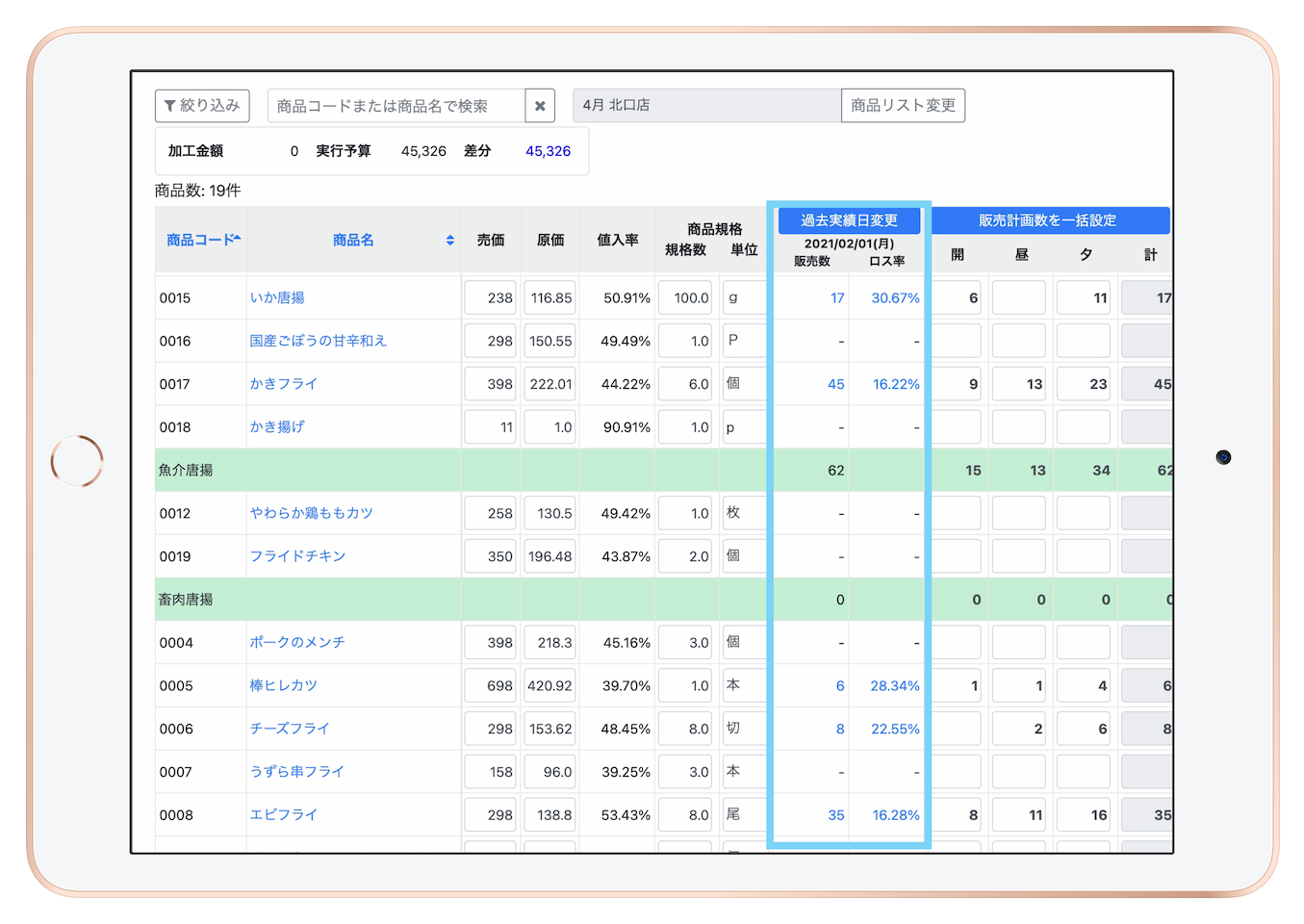Image resolution: width=1304 pixels, height=924 pixels.
Task: Click loss rate 22.55% for チーズフライ
Action: pos(895,730)
